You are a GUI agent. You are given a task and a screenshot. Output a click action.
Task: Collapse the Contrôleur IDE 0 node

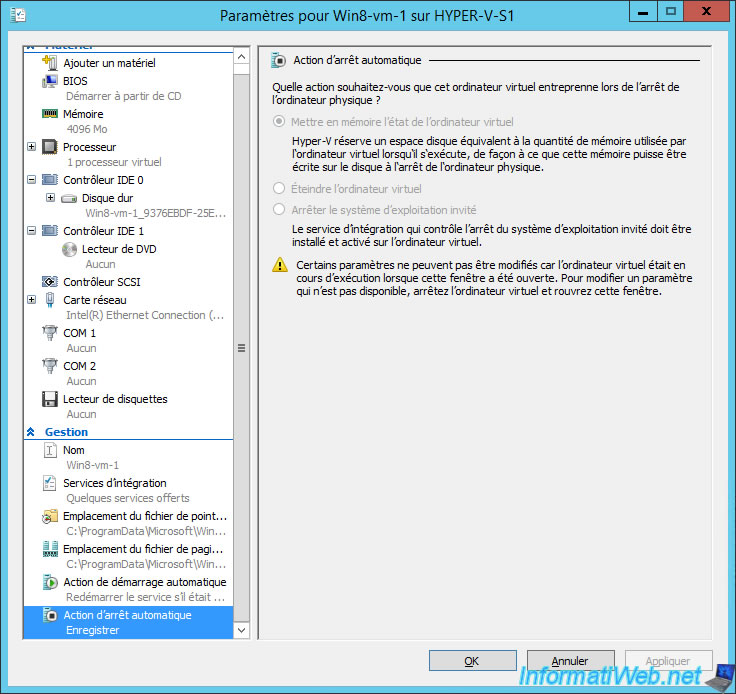click(x=31, y=179)
